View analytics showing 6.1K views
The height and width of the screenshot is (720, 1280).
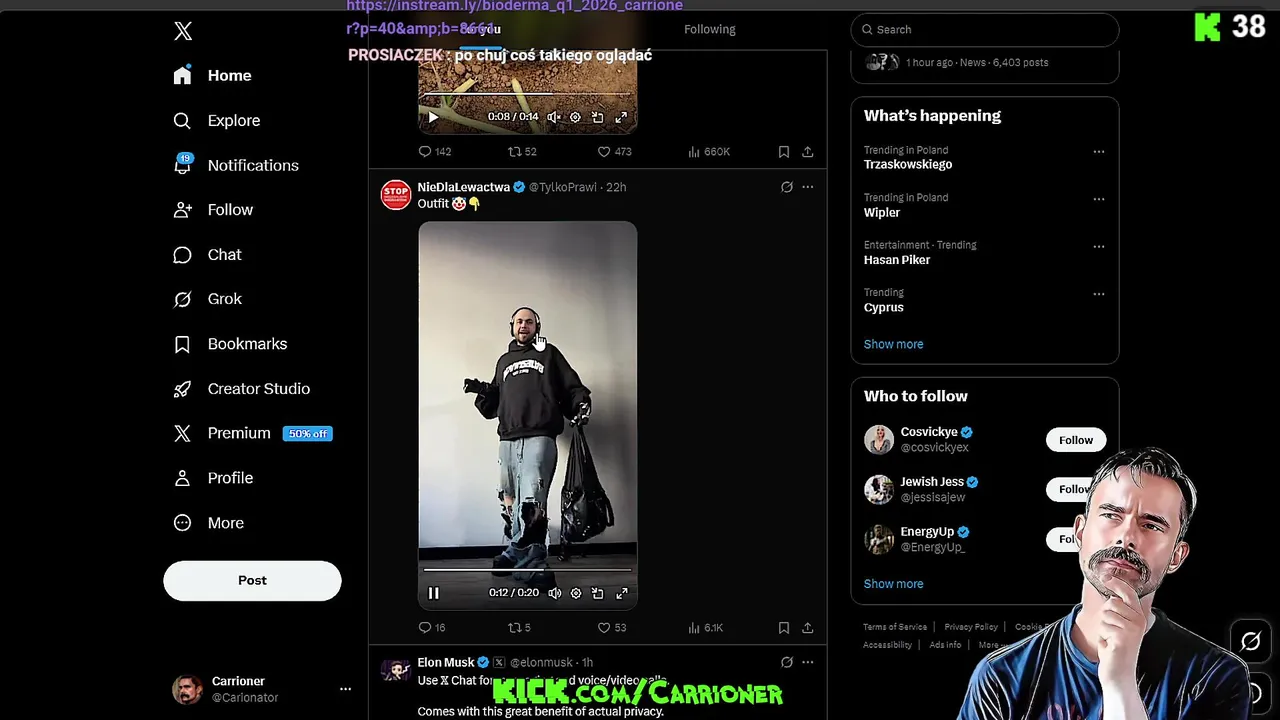pos(706,628)
